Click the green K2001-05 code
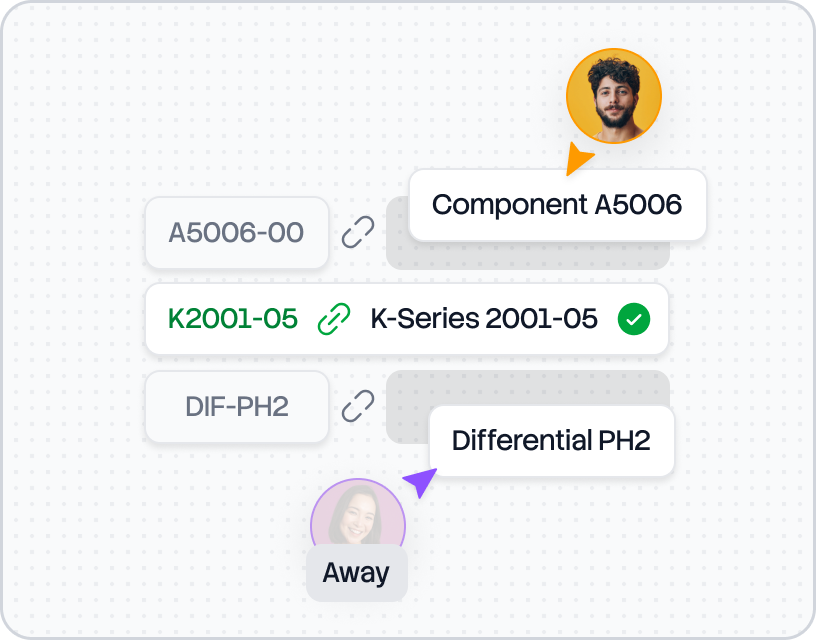 point(233,319)
